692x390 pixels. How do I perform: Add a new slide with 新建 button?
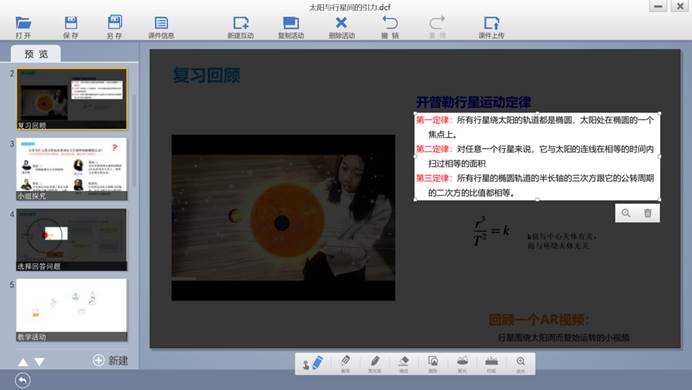coord(110,360)
